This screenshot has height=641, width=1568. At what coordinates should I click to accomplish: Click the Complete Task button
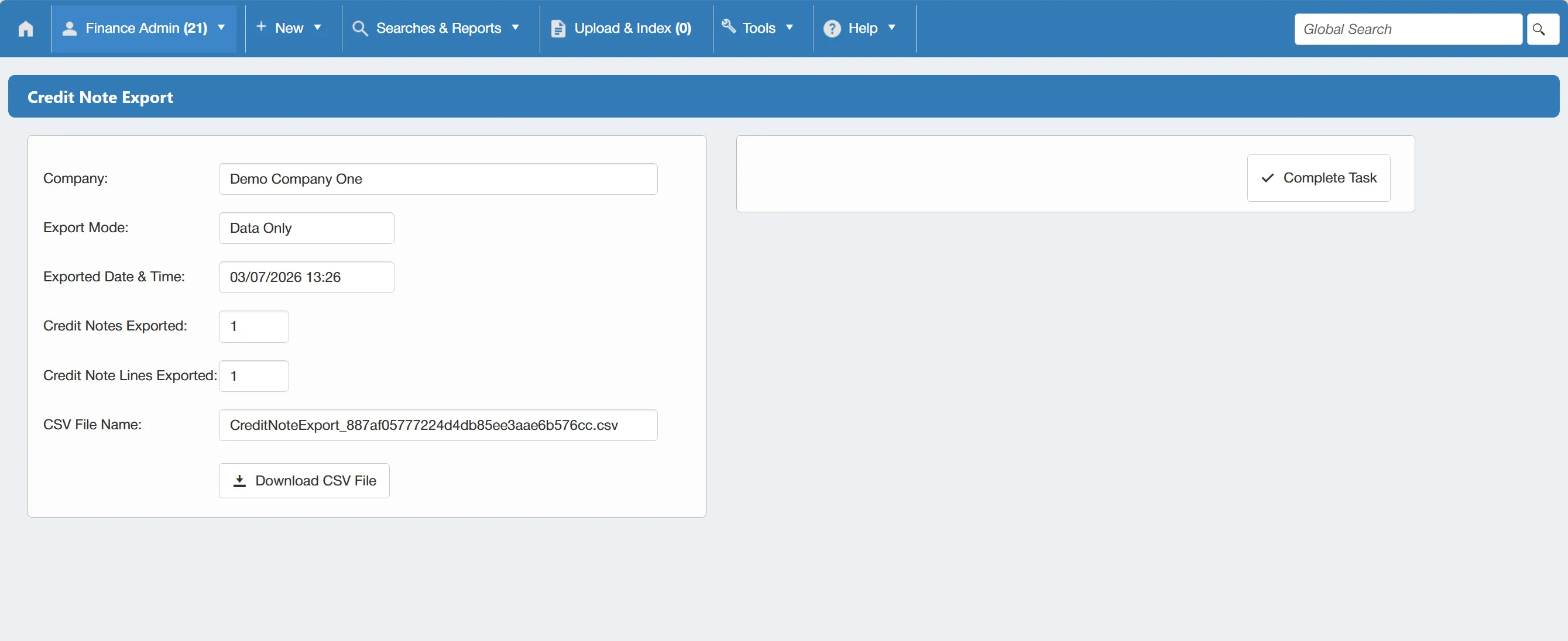point(1318,178)
